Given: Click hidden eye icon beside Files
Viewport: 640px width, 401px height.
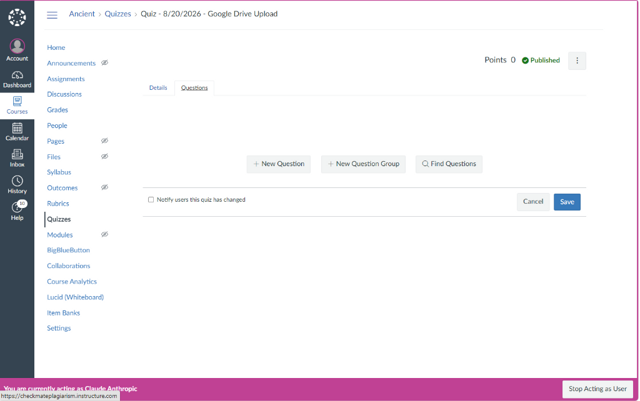Looking at the screenshot, I should 104,156.
